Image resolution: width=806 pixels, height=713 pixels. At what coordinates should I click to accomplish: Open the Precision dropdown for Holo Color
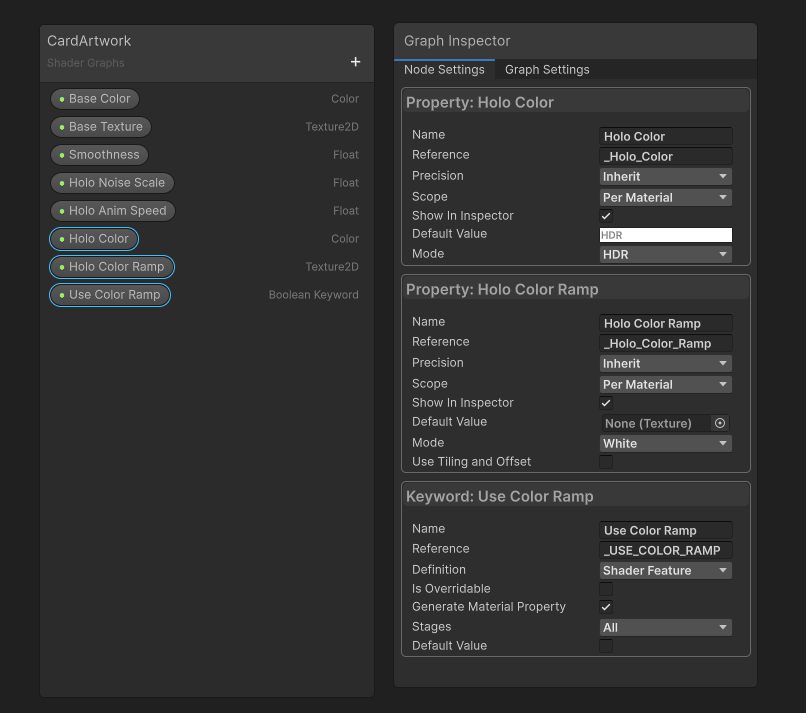(x=665, y=177)
